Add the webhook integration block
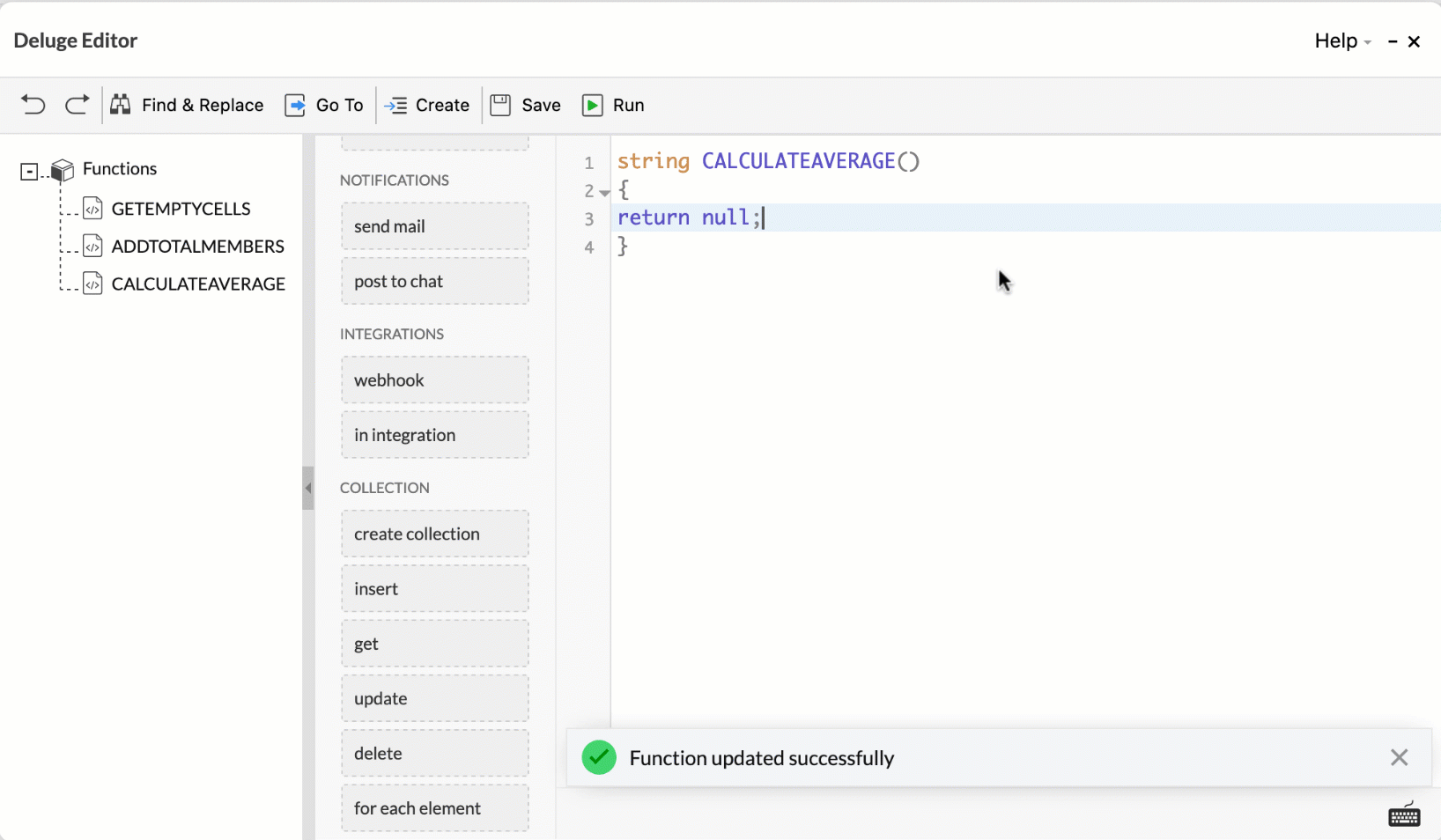Screen dimensions: 1441x840 [x=434, y=380]
